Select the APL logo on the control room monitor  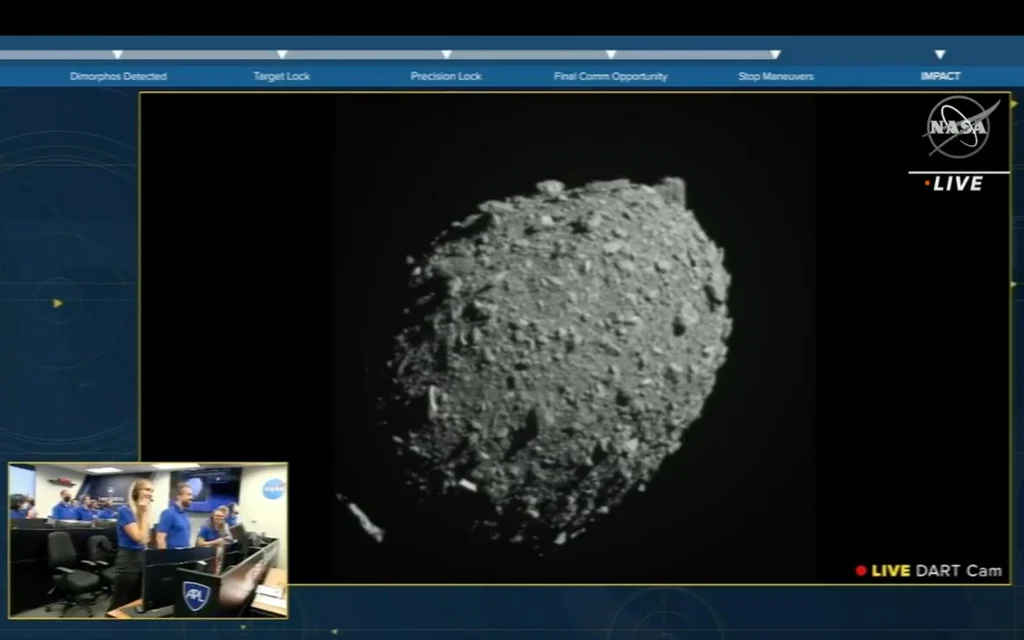point(196,594)
